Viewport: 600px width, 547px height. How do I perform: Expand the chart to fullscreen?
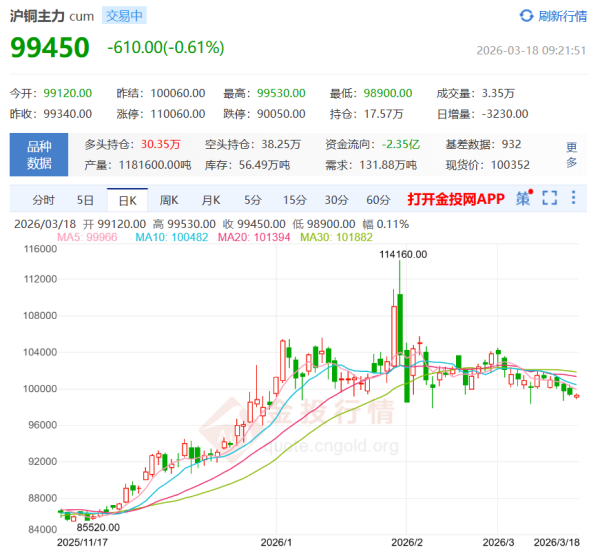[549, 198]
